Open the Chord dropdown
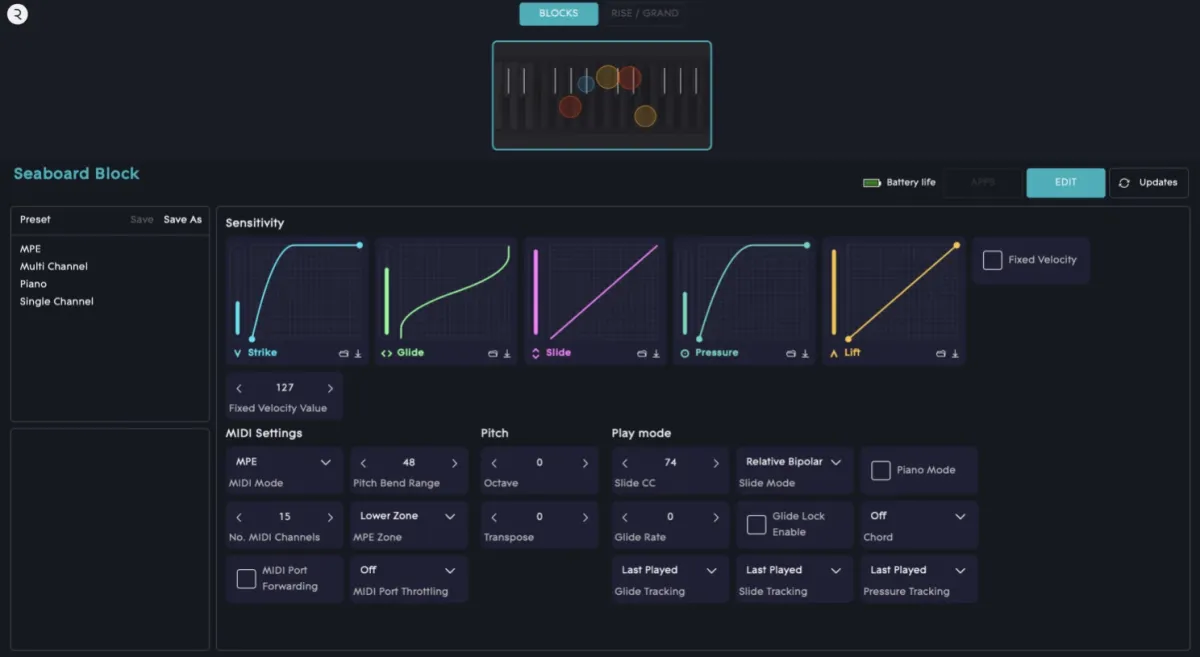The image size is (1200, 657). click(919, 516)
